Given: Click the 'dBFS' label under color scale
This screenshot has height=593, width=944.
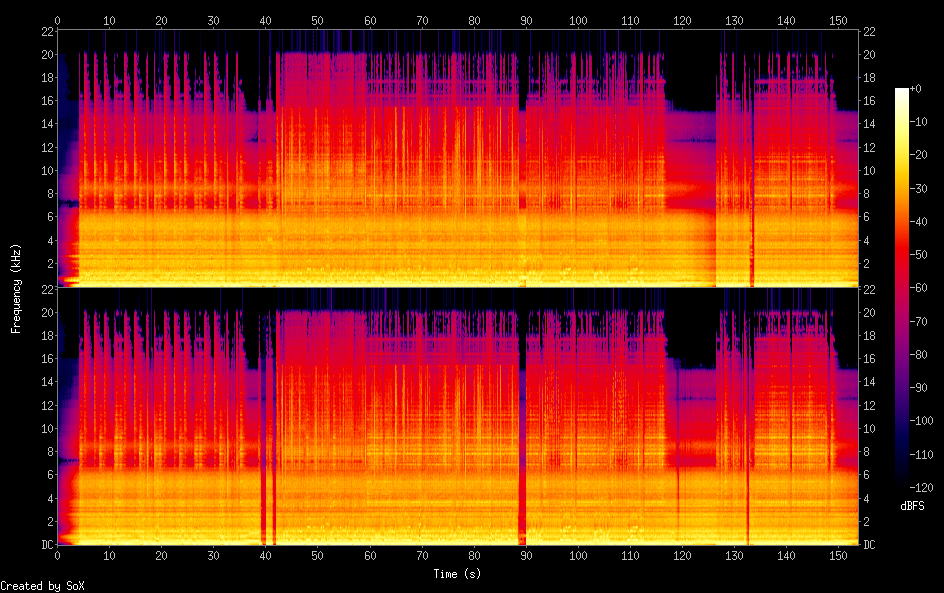Looking at the screenshot, I should point(911,506).
